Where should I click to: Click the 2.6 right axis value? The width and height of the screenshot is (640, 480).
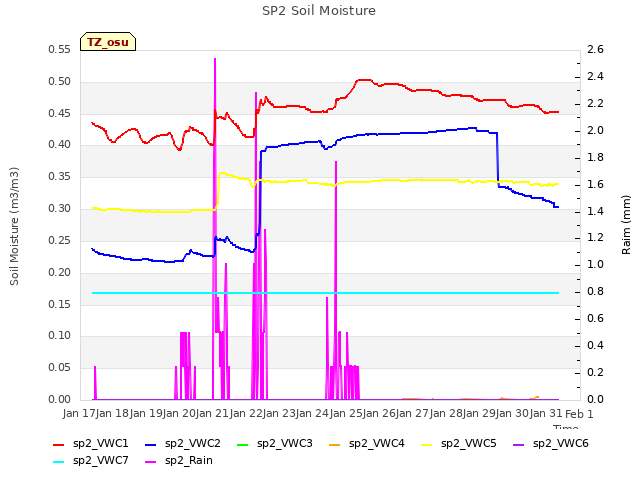[x=595, y=49]
